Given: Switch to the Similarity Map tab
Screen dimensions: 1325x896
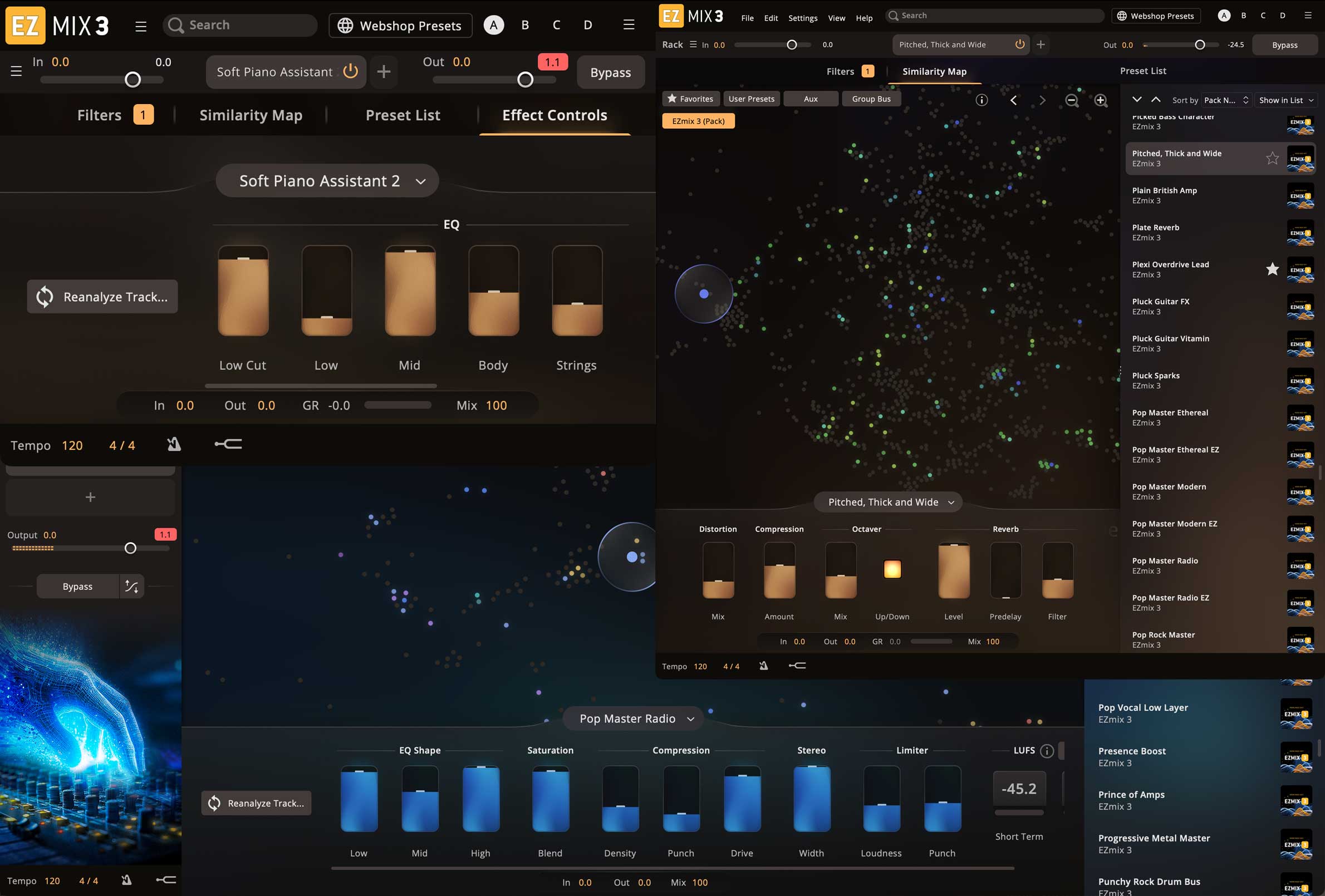Looking at the screenshot, I should 251,115.
